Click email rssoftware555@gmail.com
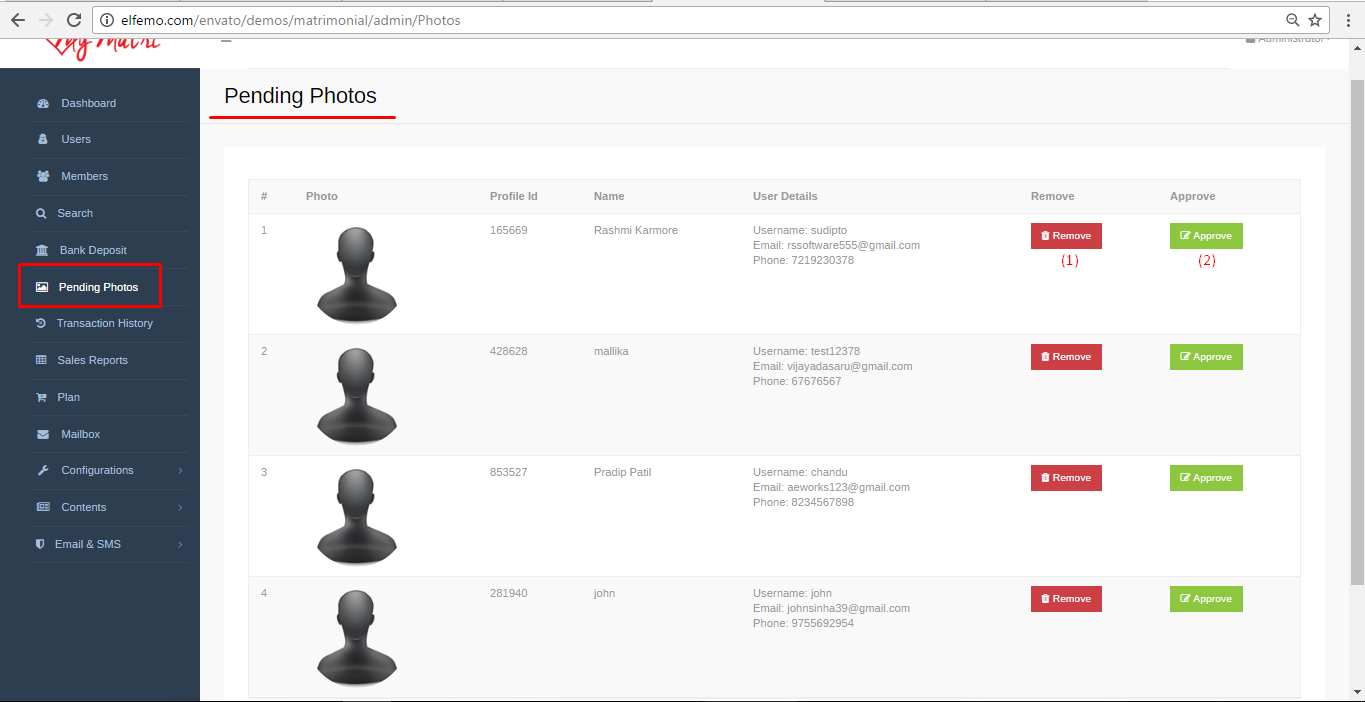The height and width of the screenshot is (702, 1365). tap(853, 245)
